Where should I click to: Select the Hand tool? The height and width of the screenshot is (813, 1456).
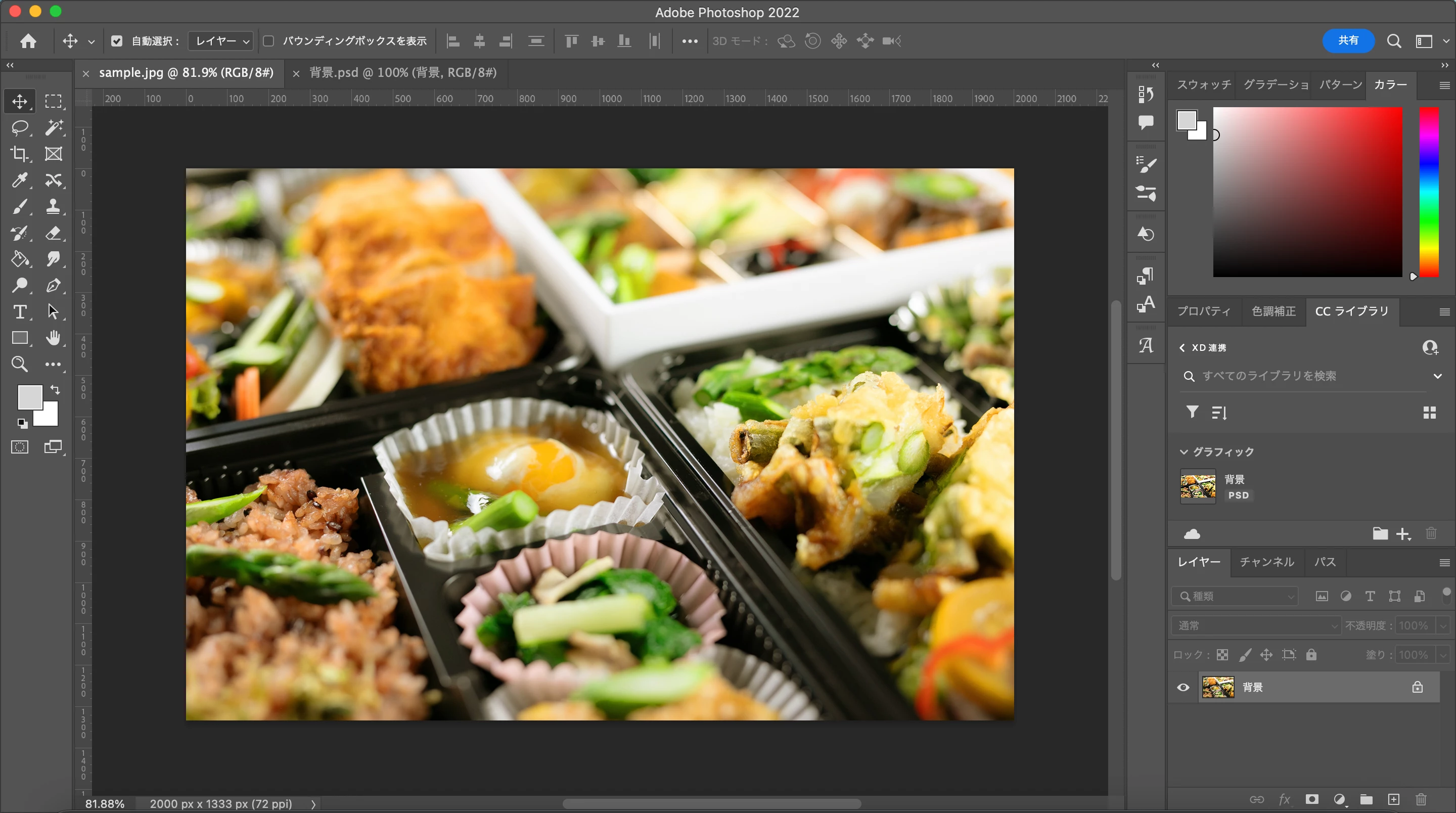click(x=53, y=338)
